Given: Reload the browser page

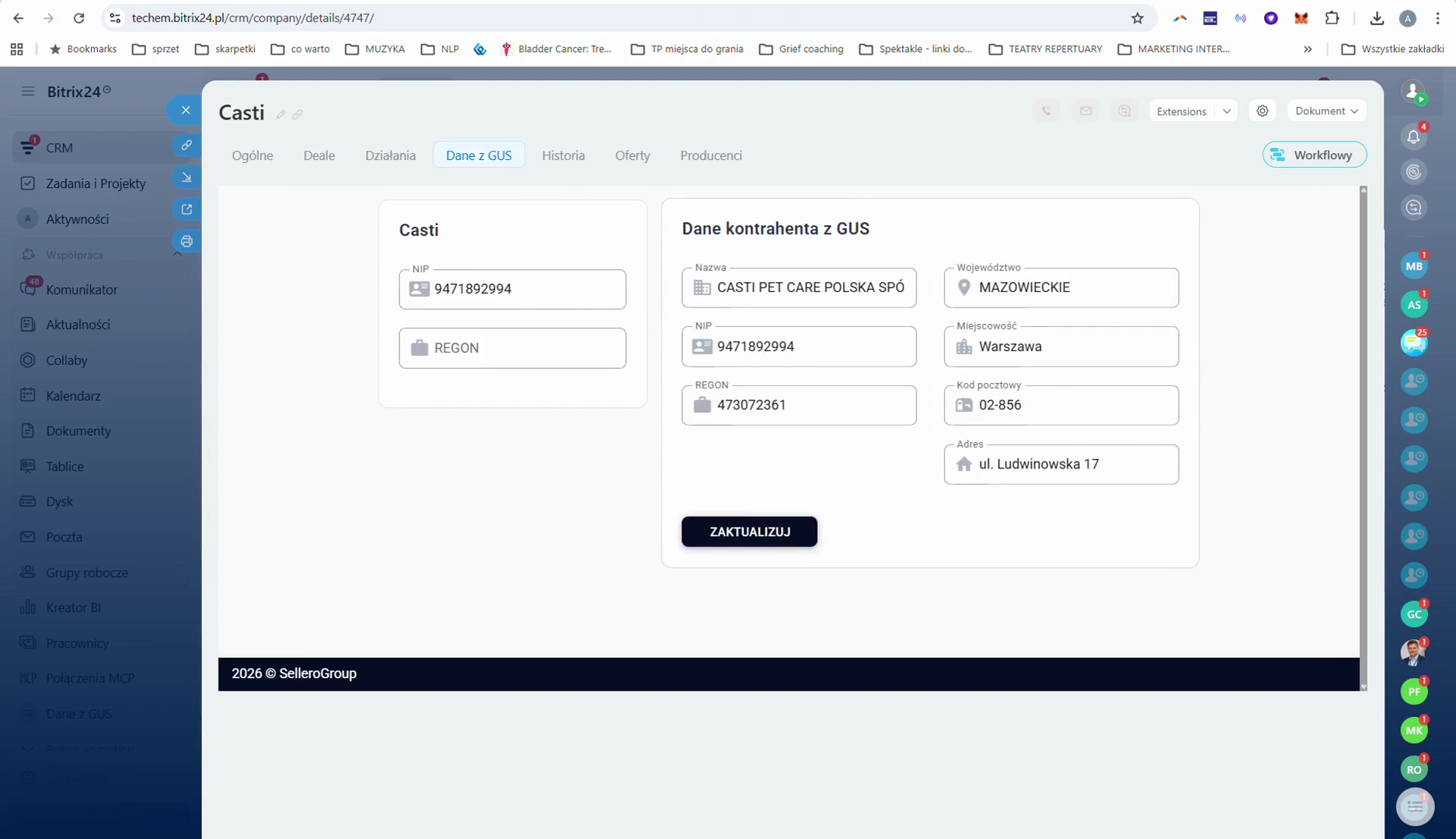Looking at the screenshot, I should (x=78, y=18).
